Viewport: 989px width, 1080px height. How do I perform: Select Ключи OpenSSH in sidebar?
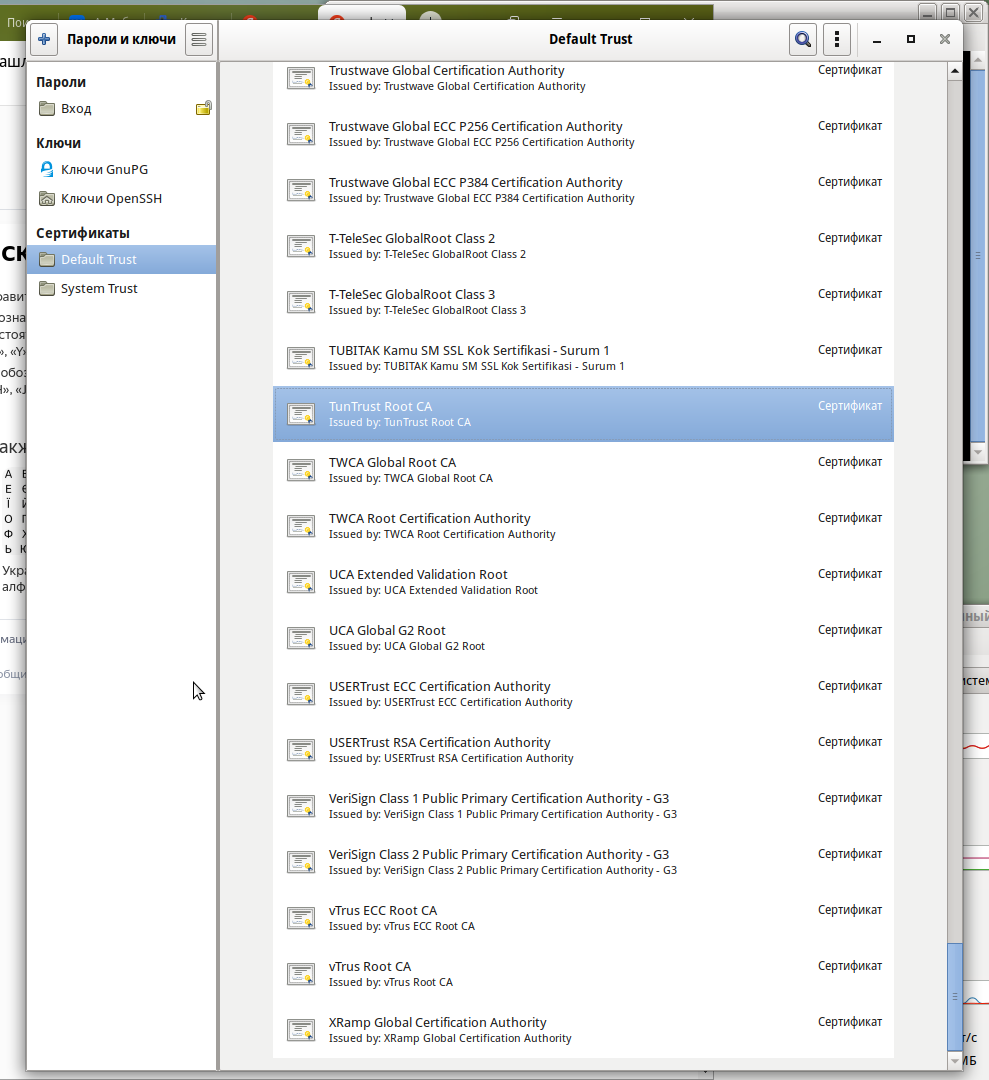122,198
